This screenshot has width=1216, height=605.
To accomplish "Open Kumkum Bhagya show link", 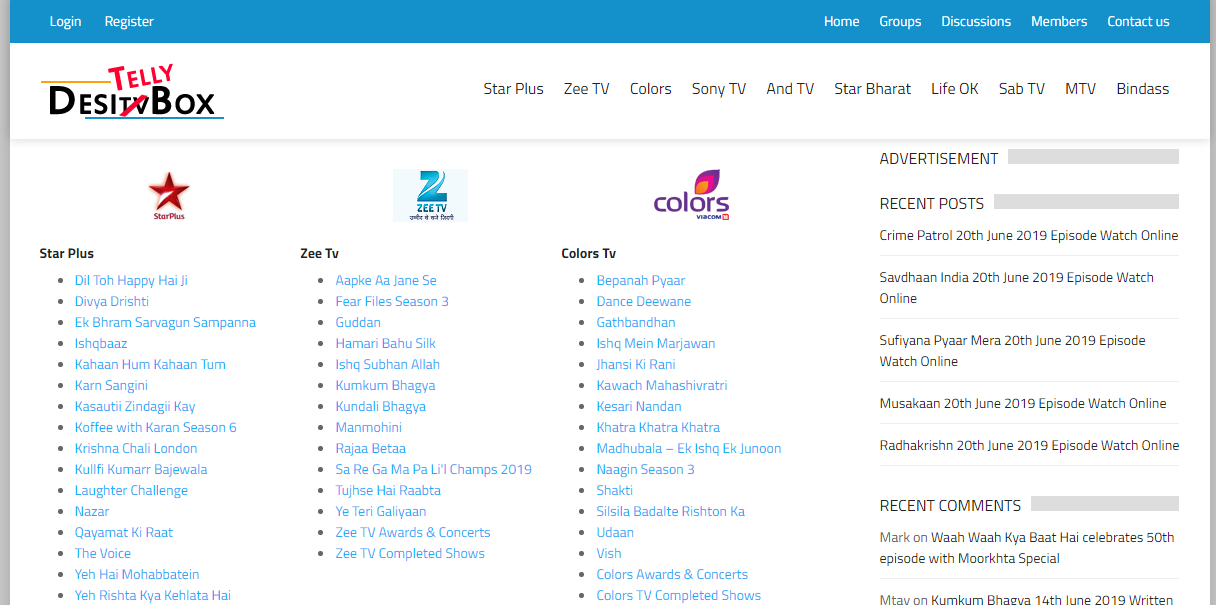I will tap(385, 385).
